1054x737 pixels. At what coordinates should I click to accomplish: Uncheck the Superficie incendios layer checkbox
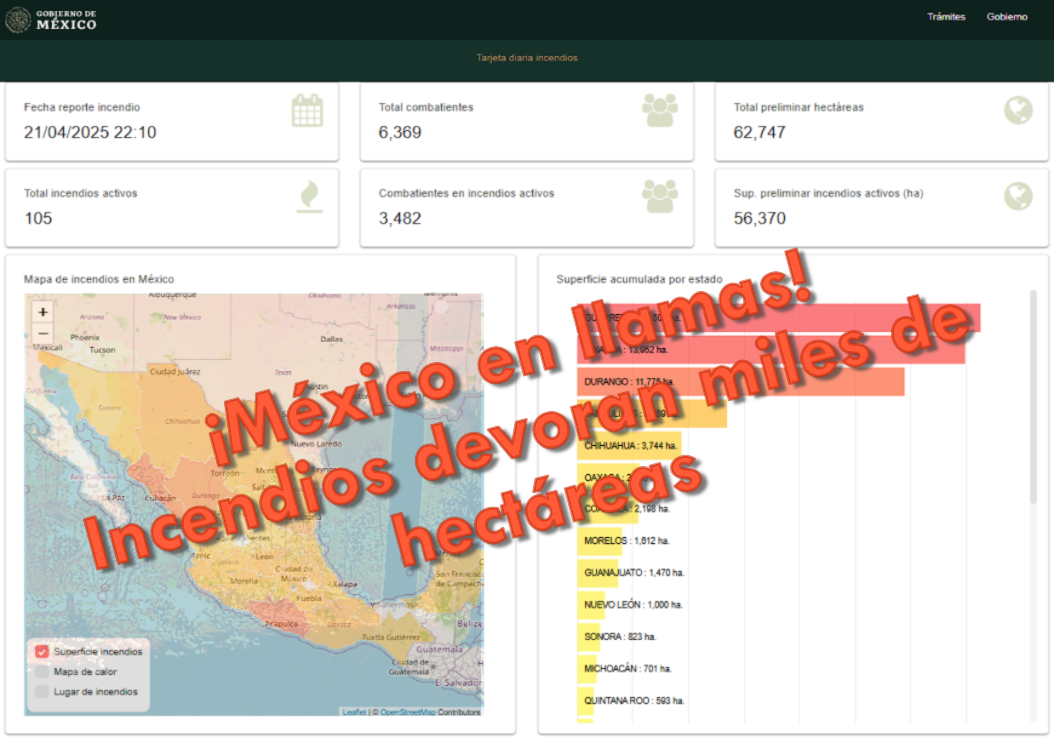[42, 652]
